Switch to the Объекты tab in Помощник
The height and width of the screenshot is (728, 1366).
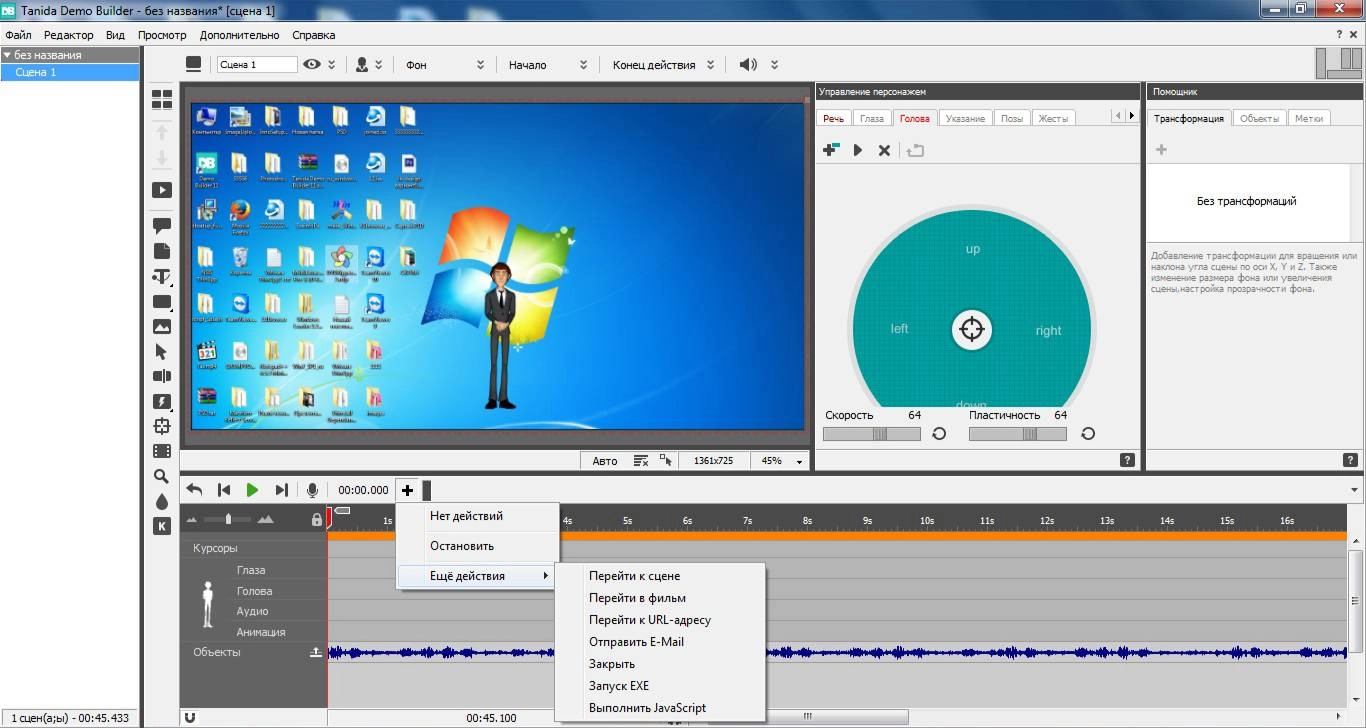point(1259,118)
